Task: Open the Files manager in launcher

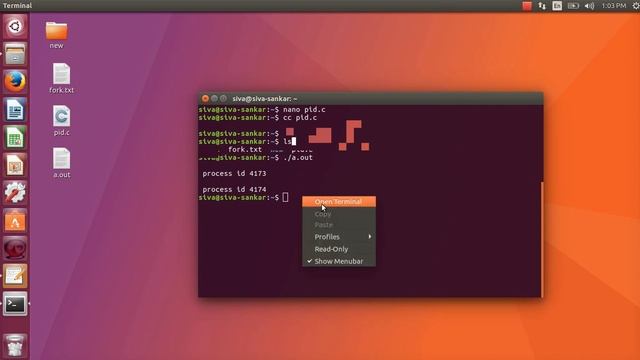Action: (15, 54)
